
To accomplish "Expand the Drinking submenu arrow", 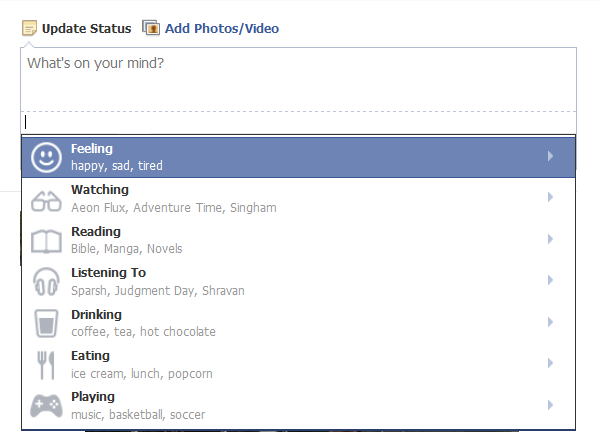I will pyautogui.click(x=550, y=322).
